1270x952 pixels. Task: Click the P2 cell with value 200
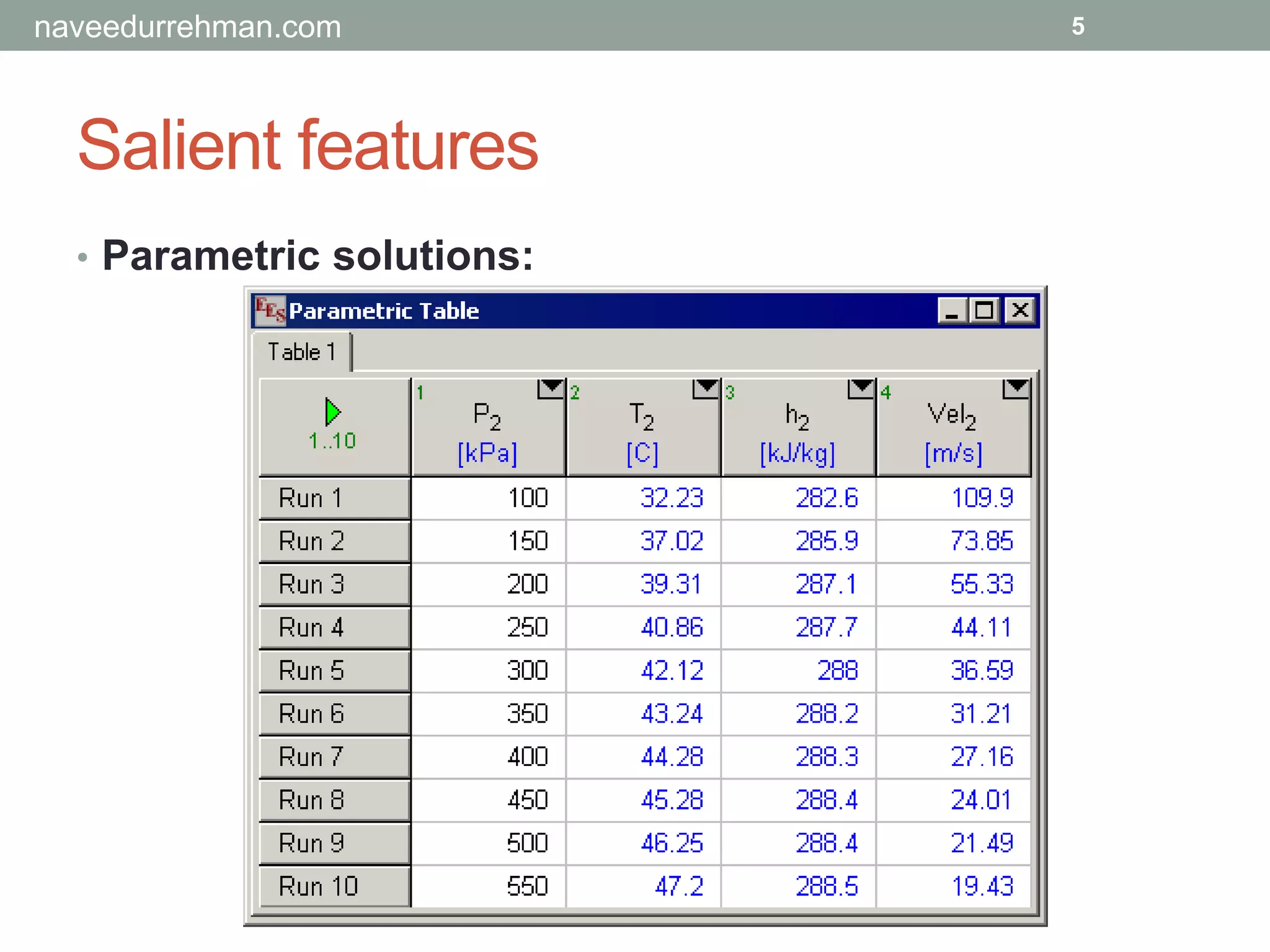tap(489, 584)
